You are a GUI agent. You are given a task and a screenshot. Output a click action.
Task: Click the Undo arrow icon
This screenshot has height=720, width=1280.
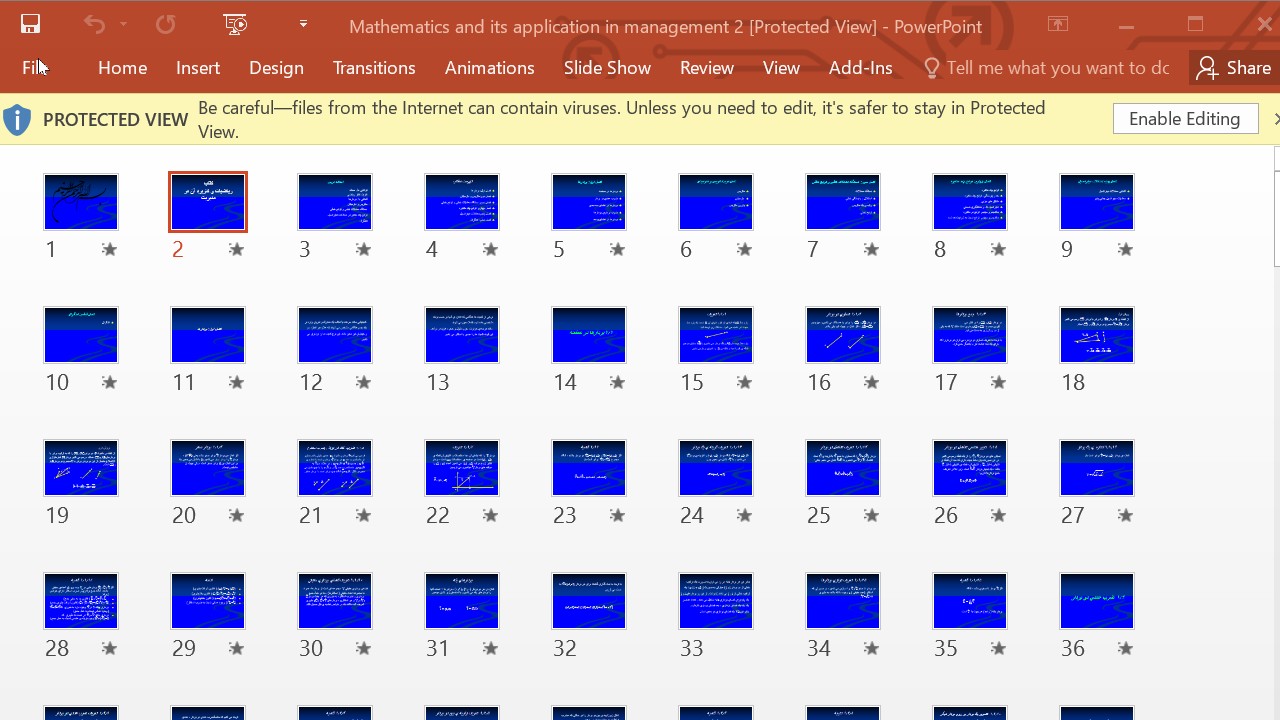(94, 25)
